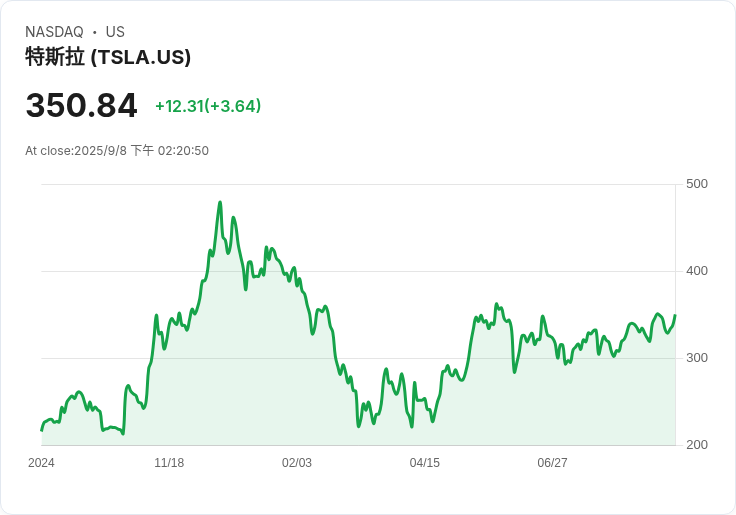The width and height of the screenshot is (736, 515).
Task: Select the 06/27 date axis marker
Action: point(552,463)
